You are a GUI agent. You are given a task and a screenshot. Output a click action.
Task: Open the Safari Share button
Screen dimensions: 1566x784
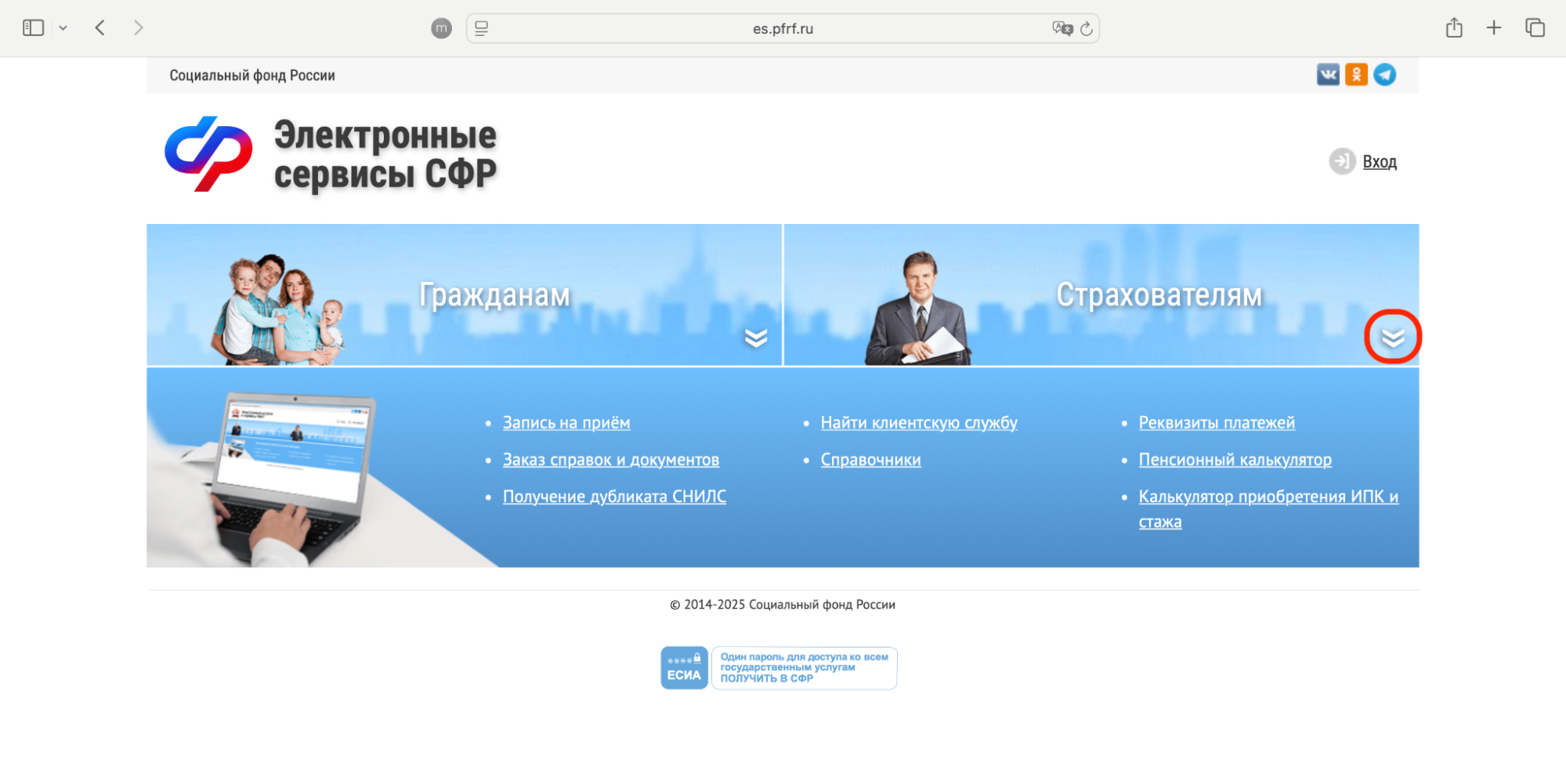tap(1454, 28)
